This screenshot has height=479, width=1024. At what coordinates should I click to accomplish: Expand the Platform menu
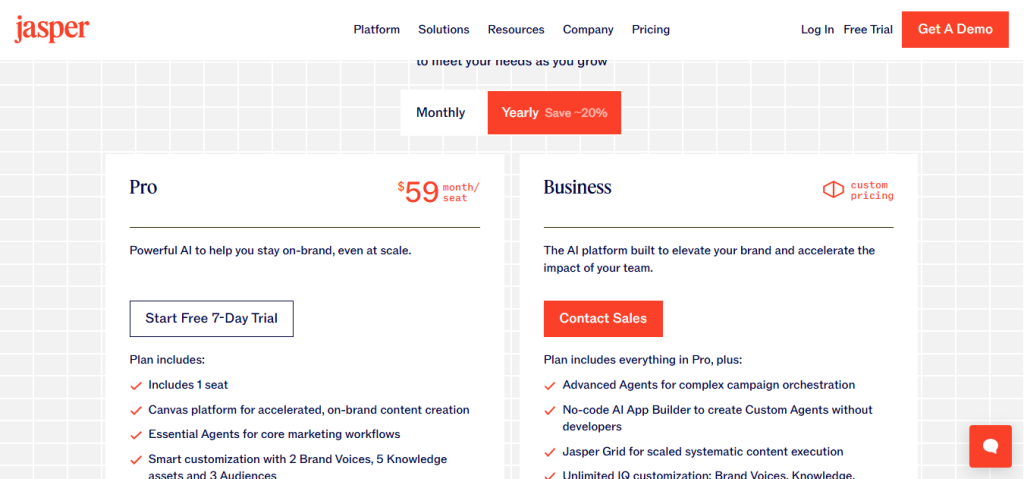pyautogui.click(x=376, y=30)
